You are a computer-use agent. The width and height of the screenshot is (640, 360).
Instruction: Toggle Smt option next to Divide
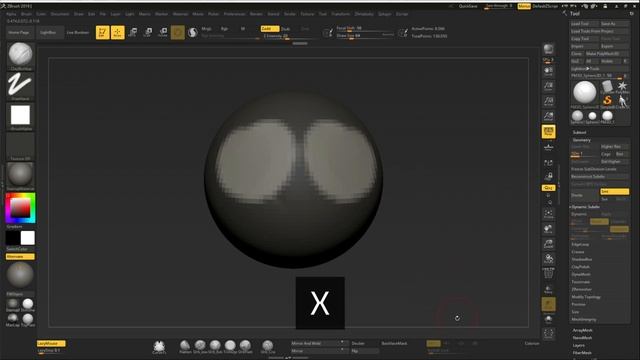(614, 191)
